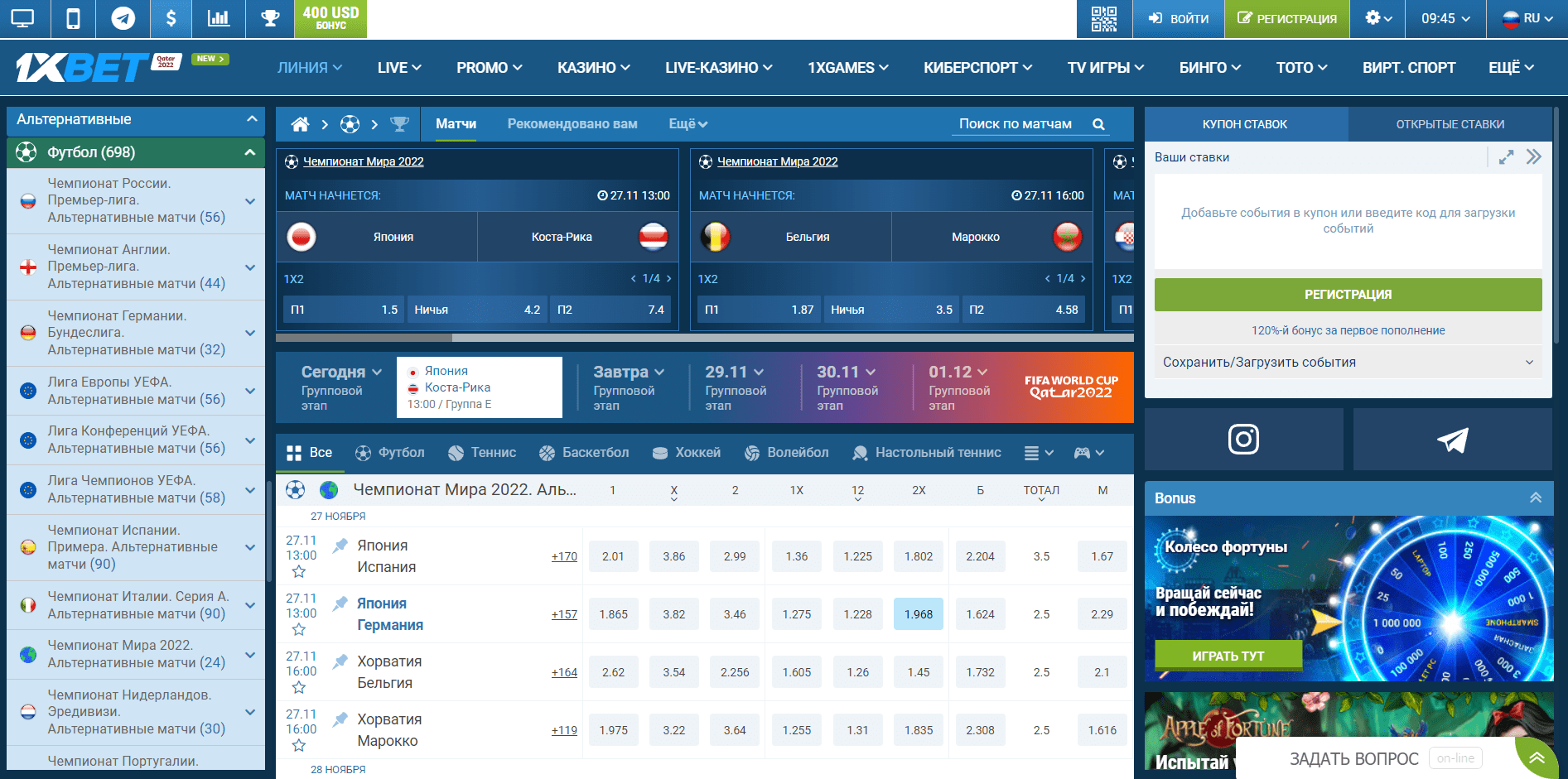Click top РЕГИСТРАЦИЯ button
The image size is (1568, 779).
click(x=1287, y=18)
